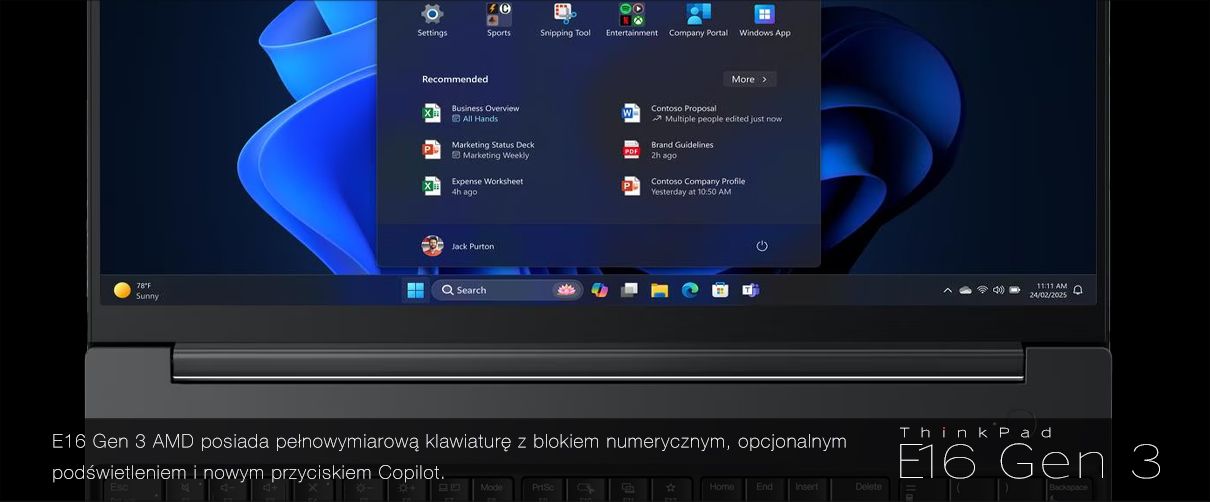The image size is (1210, 502).
Task: Launch Microsoft Edge from the taskbar
Action: pos(689,290)
